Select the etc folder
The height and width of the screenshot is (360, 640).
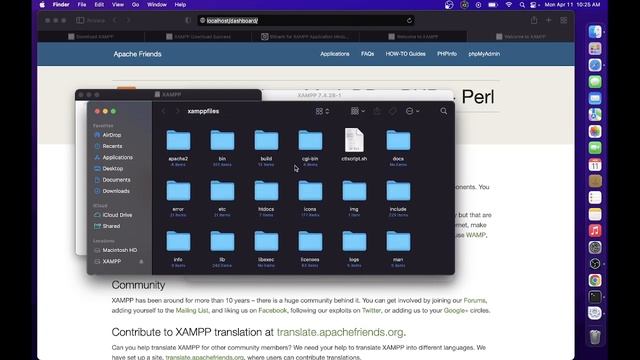click(x=222, y=191)
